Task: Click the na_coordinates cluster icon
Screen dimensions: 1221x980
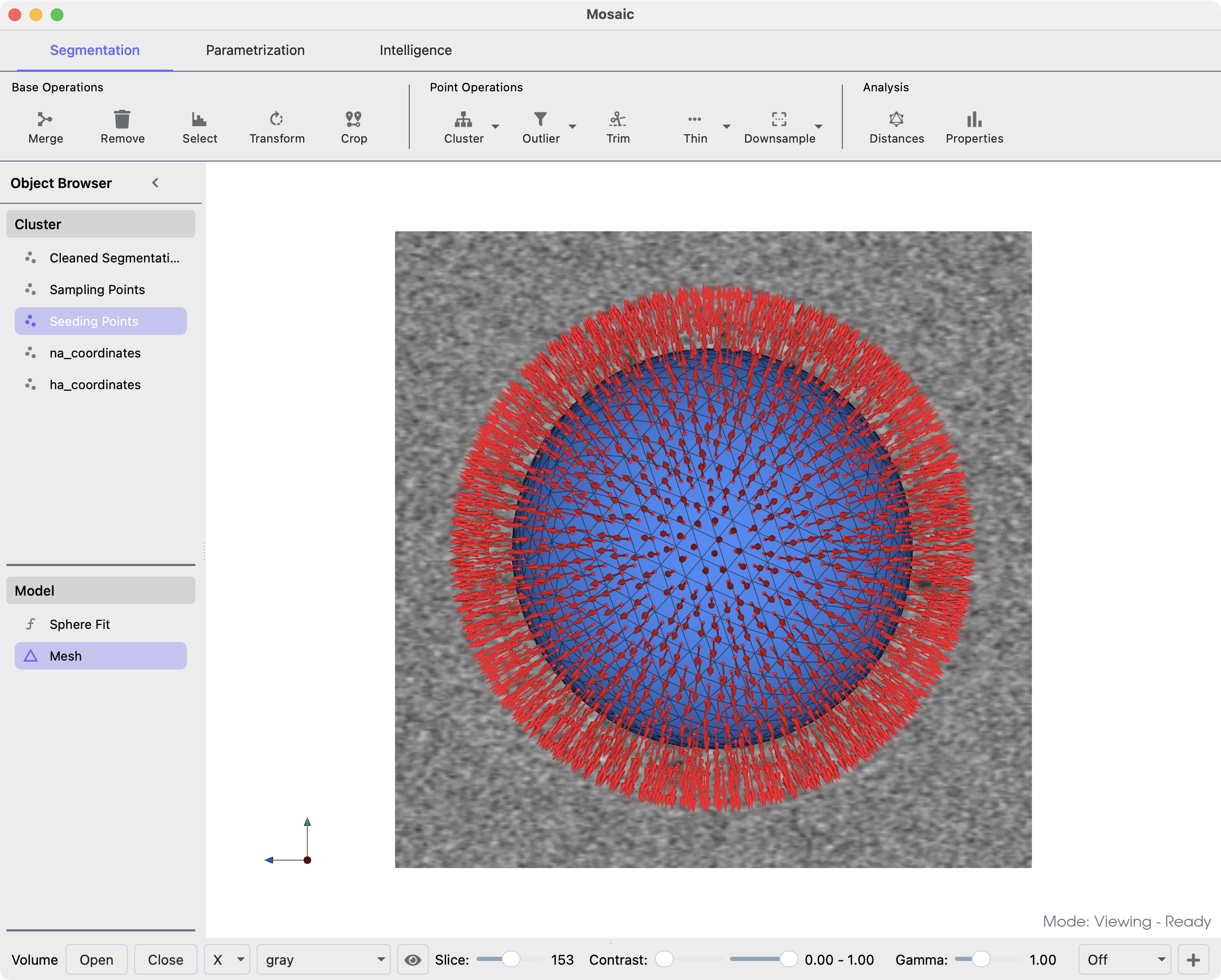Action: pos(31,353)
